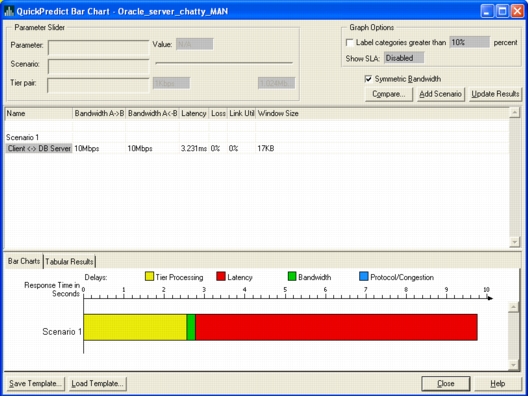Image resolution: width=530 pixels, height=398 pixels.
Task: Click the Scenario input field
Action: point(98,66)
